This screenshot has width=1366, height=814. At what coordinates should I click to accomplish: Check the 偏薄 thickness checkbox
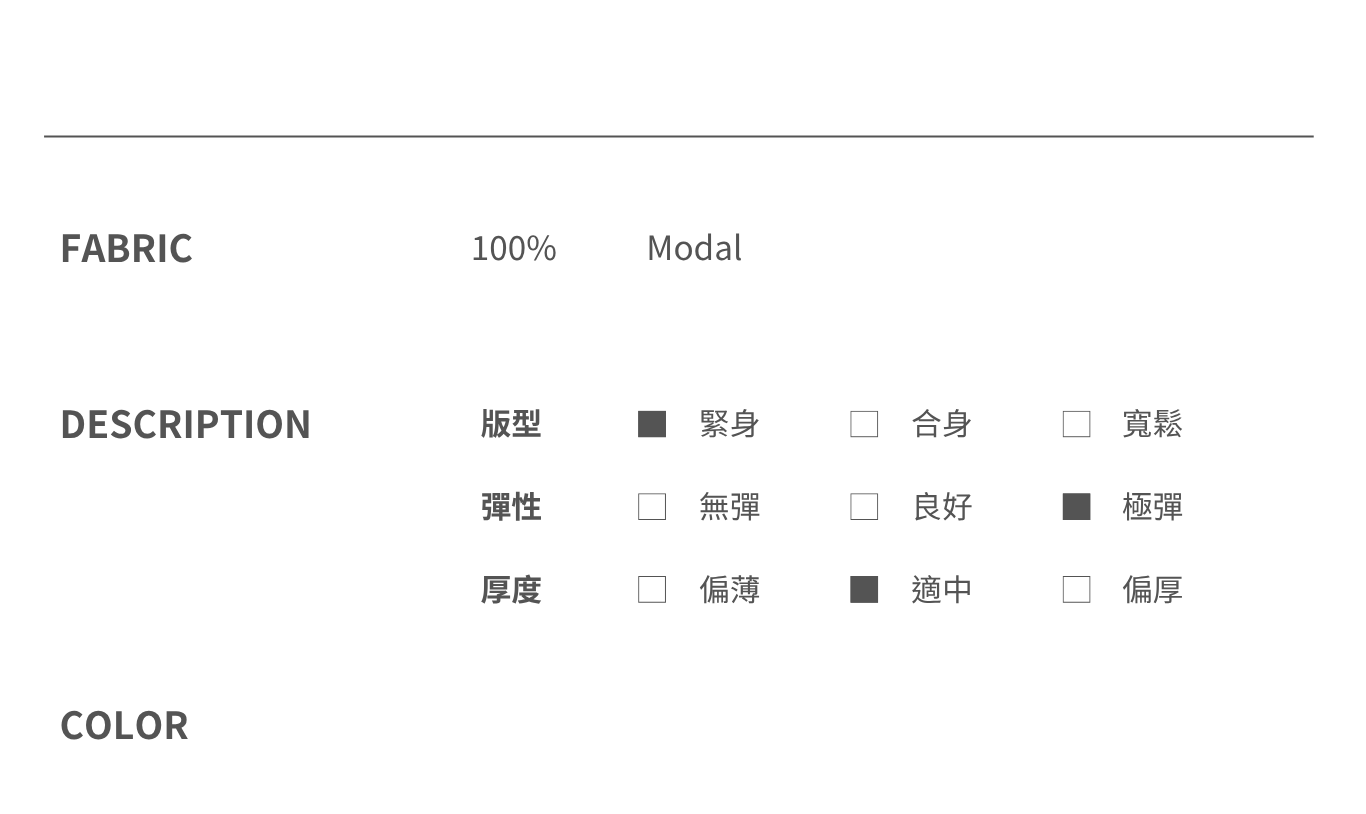652,590
